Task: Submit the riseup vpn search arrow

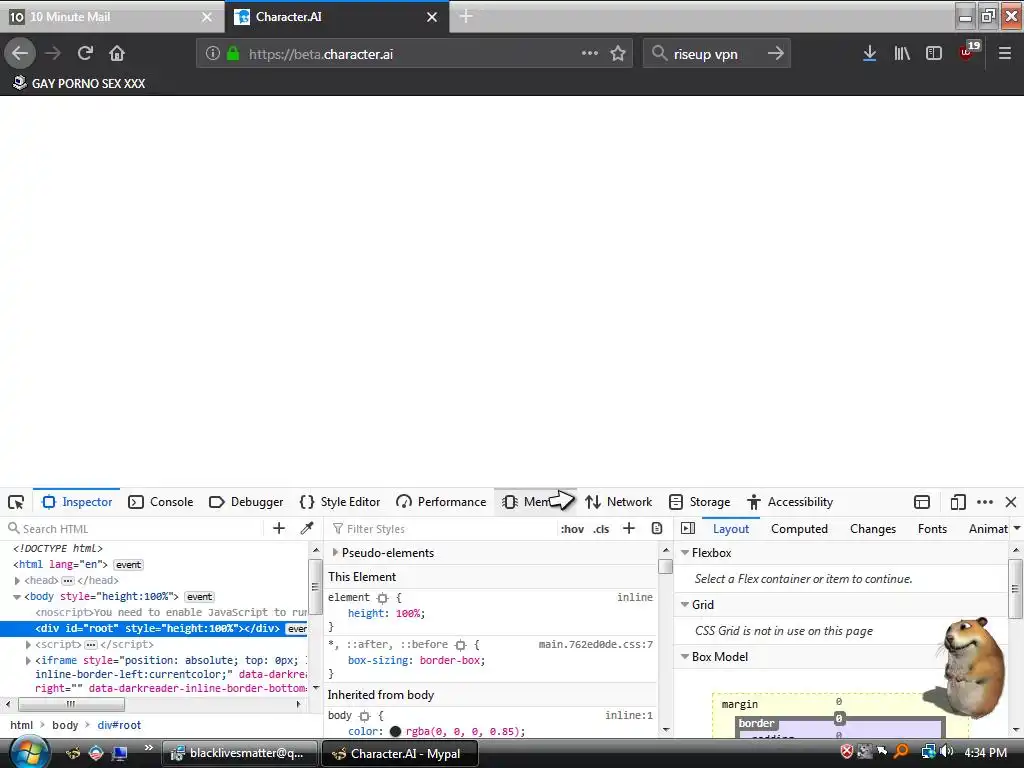Action: [775, 54]
